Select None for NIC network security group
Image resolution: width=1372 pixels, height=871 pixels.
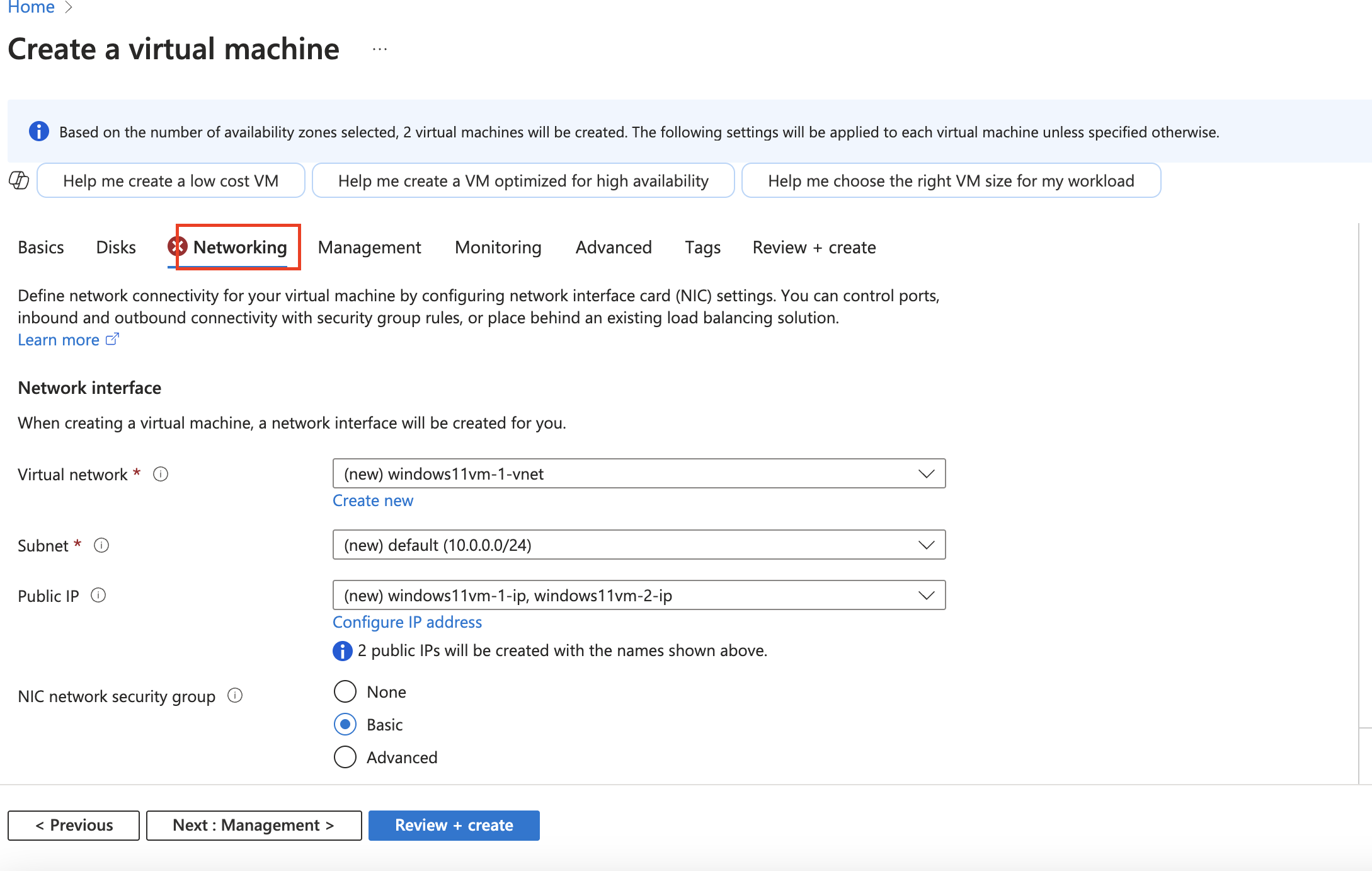click(x=345, y=691)
